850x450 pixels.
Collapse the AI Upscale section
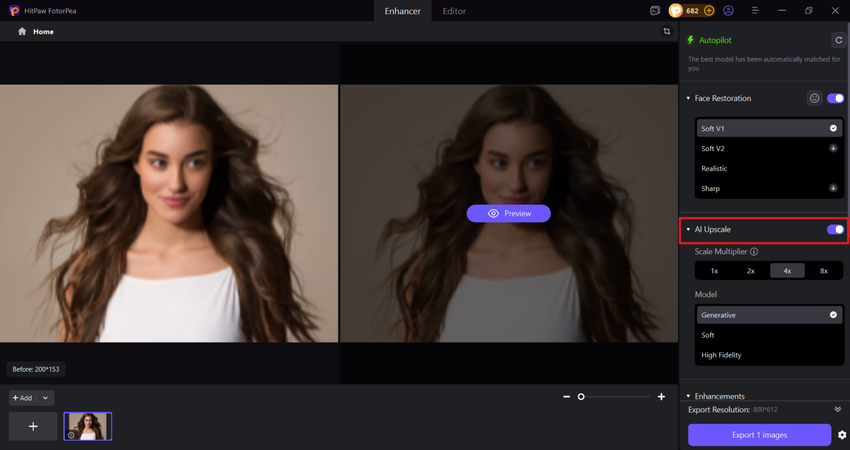pos(688,229)
